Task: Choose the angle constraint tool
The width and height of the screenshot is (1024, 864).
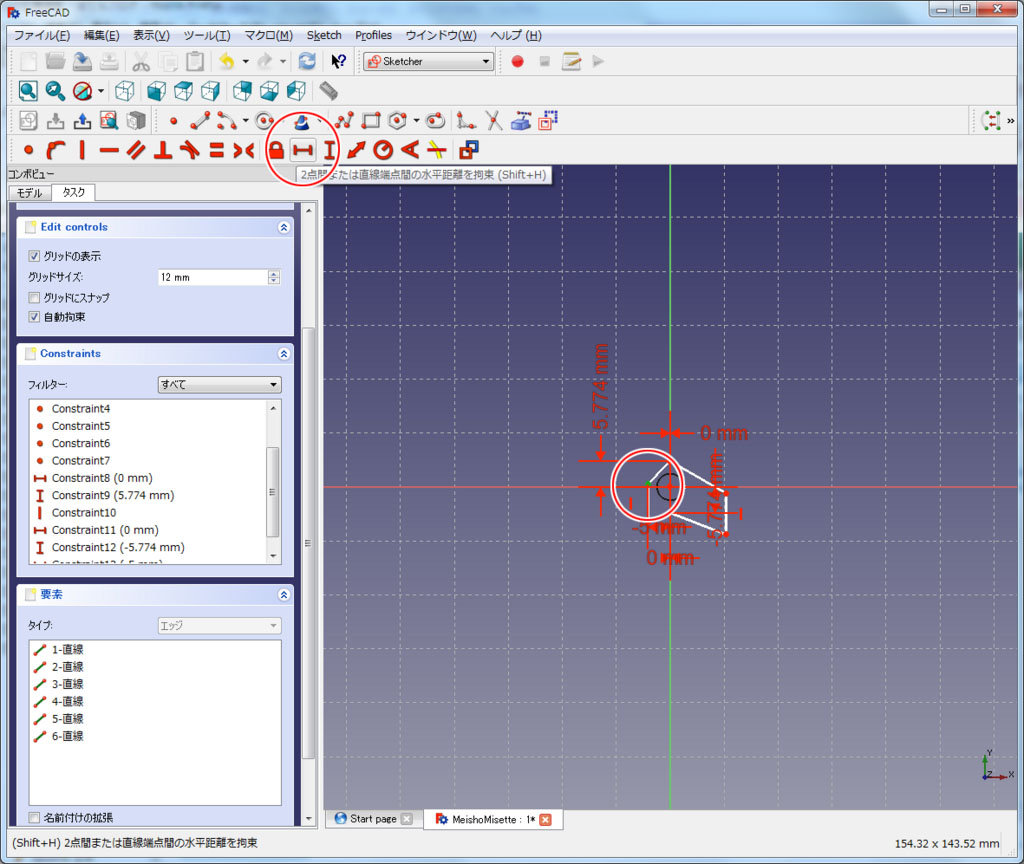Action: [409, 150]
